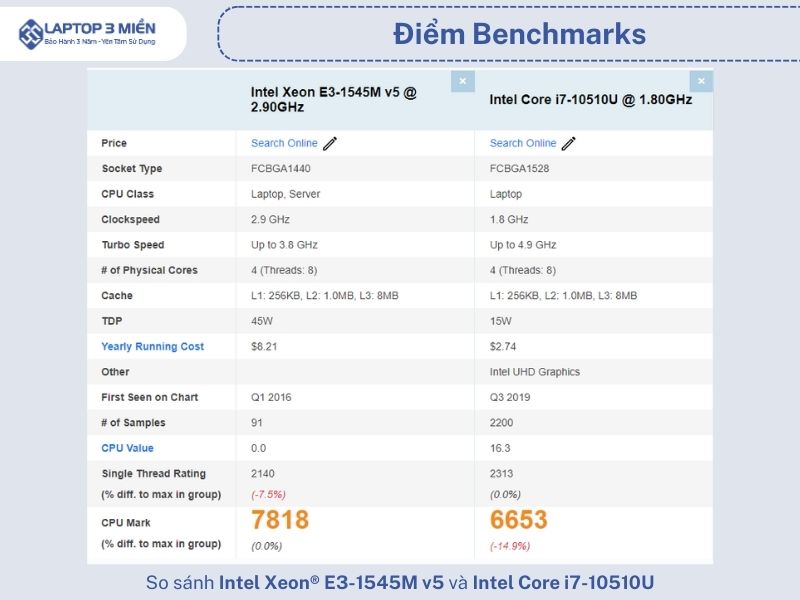
Task: Click the red -14.9% difference value
Action: (509, 546)
